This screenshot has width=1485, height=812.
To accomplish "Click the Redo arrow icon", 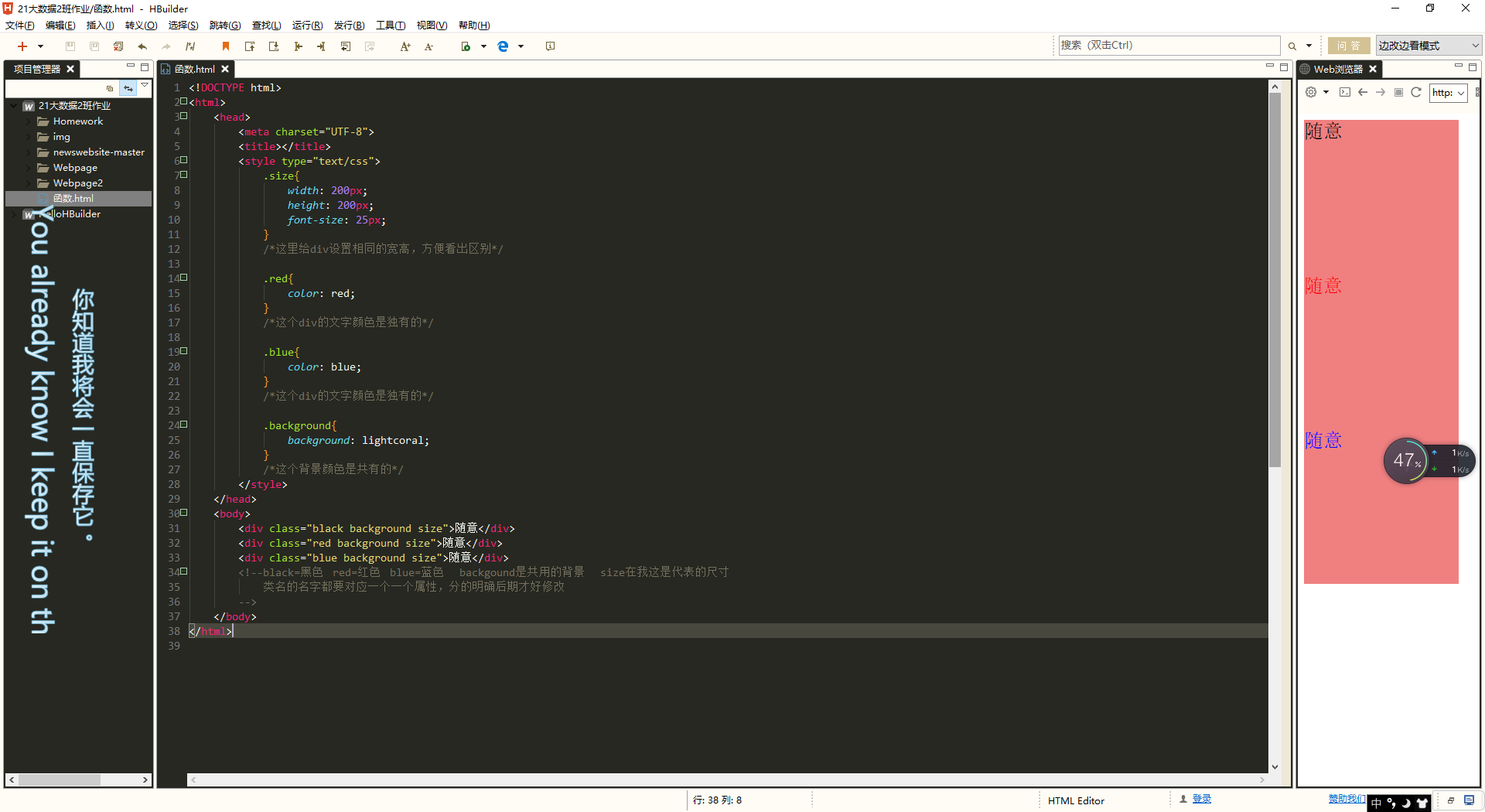I will pos(166,46).
